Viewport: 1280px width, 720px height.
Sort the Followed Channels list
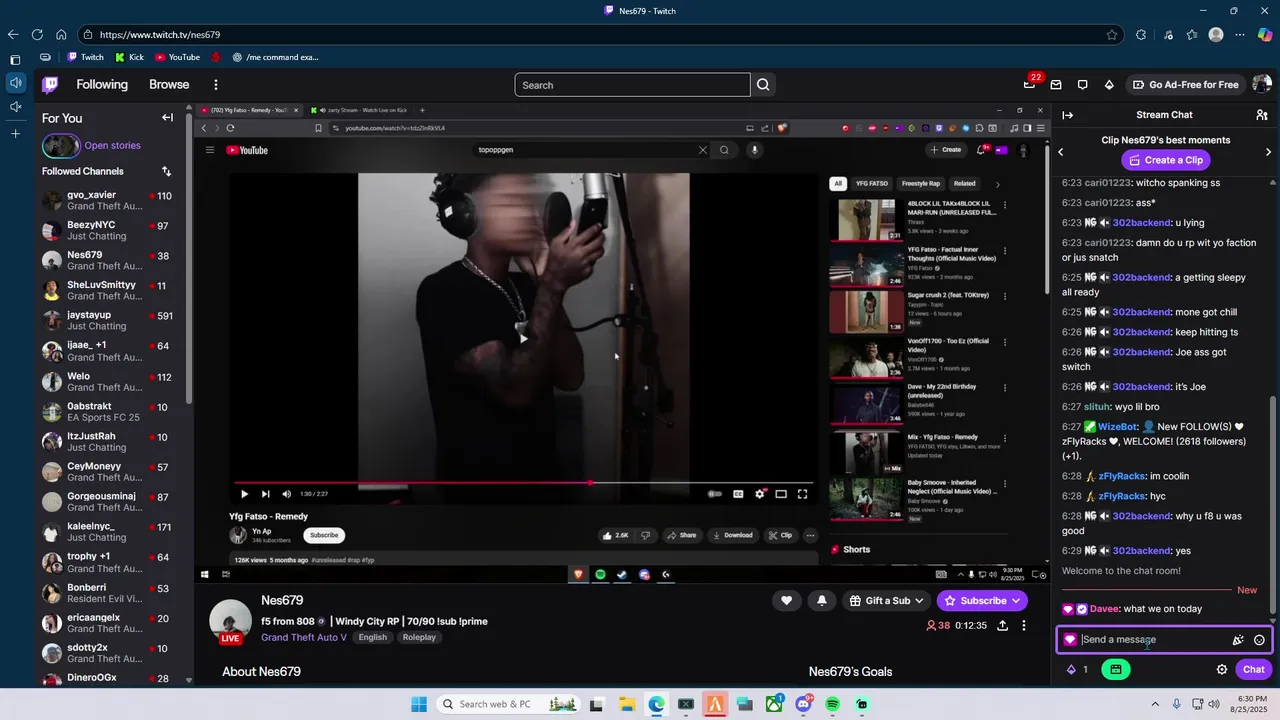(167, 171)
